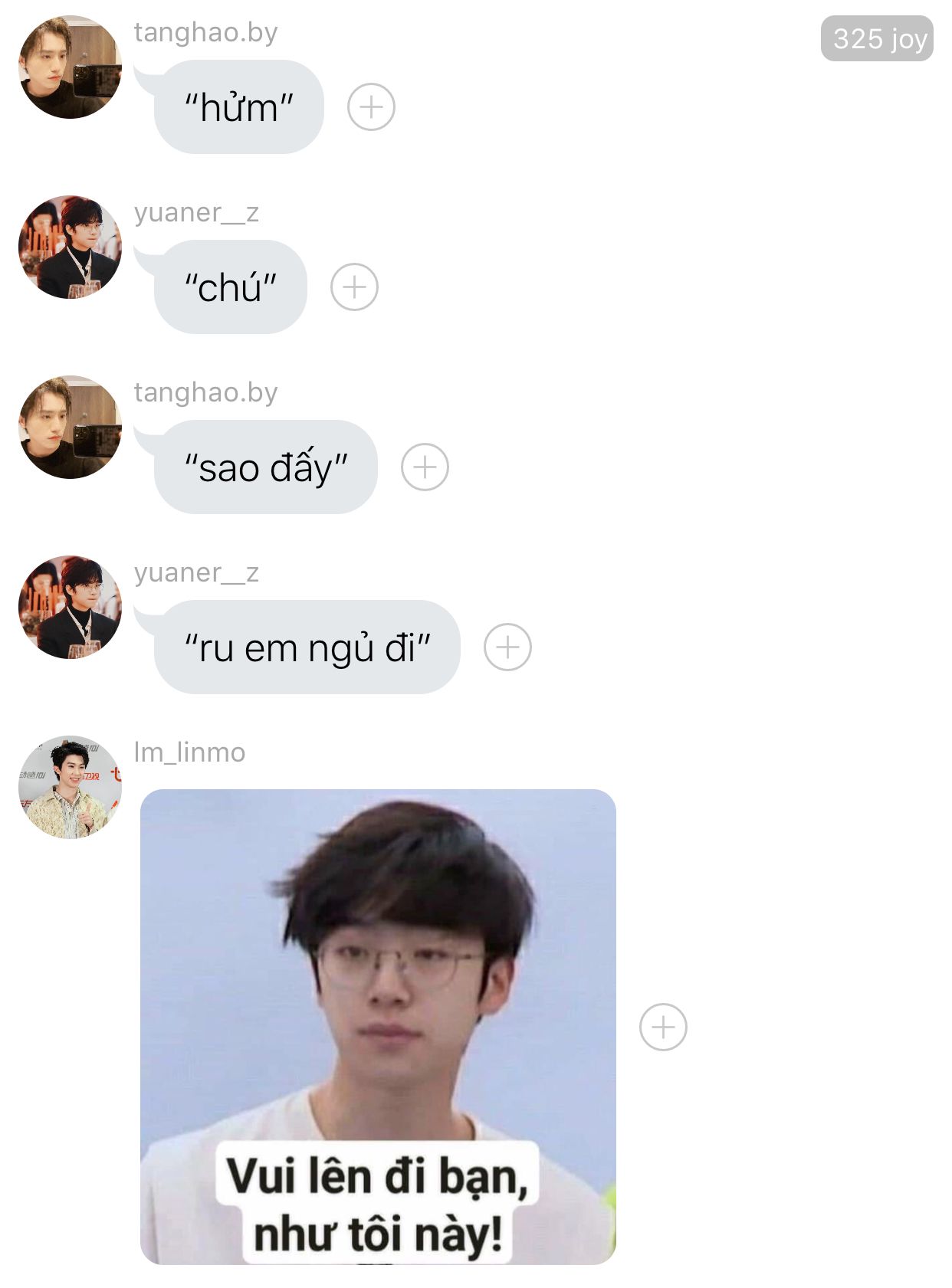
Task: Open the yuaner__z username above "chú"
Action: point(196,212)
